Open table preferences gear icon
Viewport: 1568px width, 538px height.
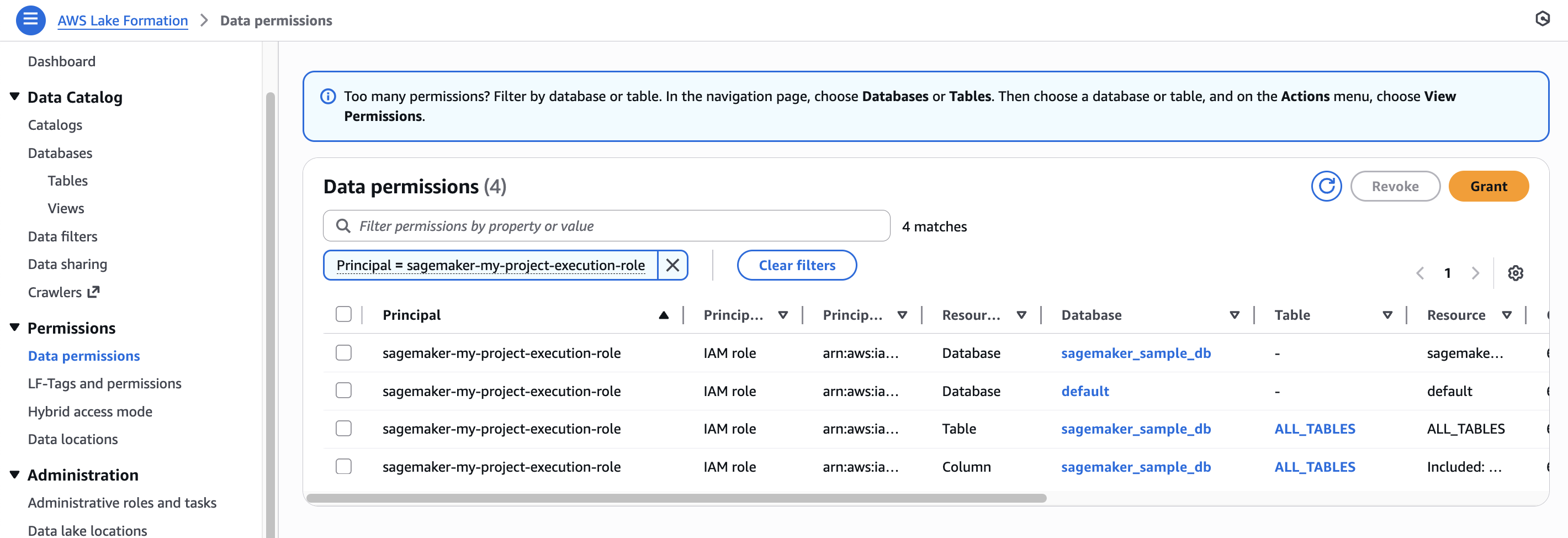point(1515,273)
